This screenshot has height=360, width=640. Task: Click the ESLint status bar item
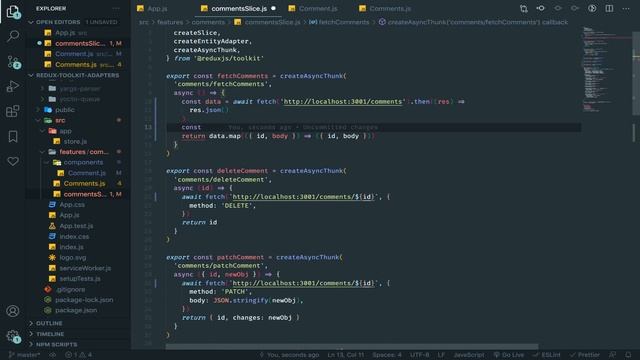click(x=547, y=355)
